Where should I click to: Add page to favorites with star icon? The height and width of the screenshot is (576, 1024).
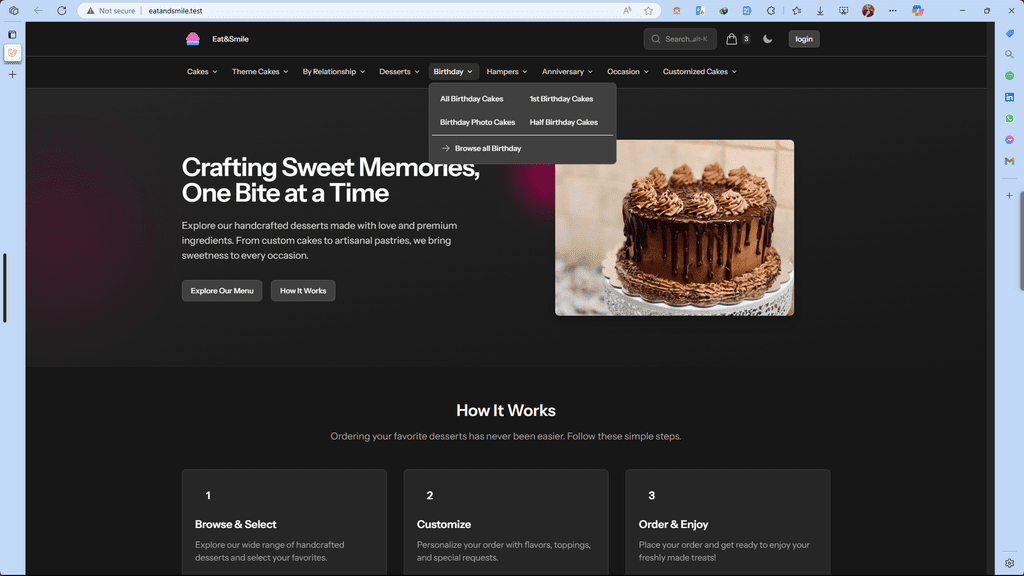(648, 10)
